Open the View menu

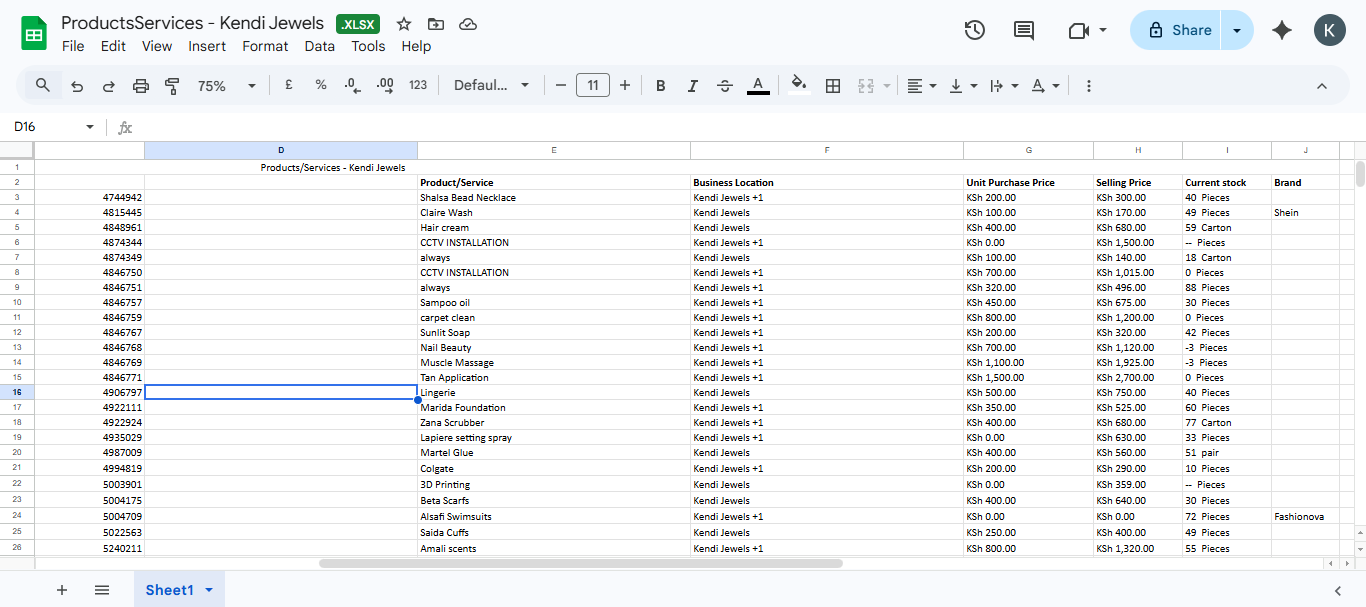[157, 46]
